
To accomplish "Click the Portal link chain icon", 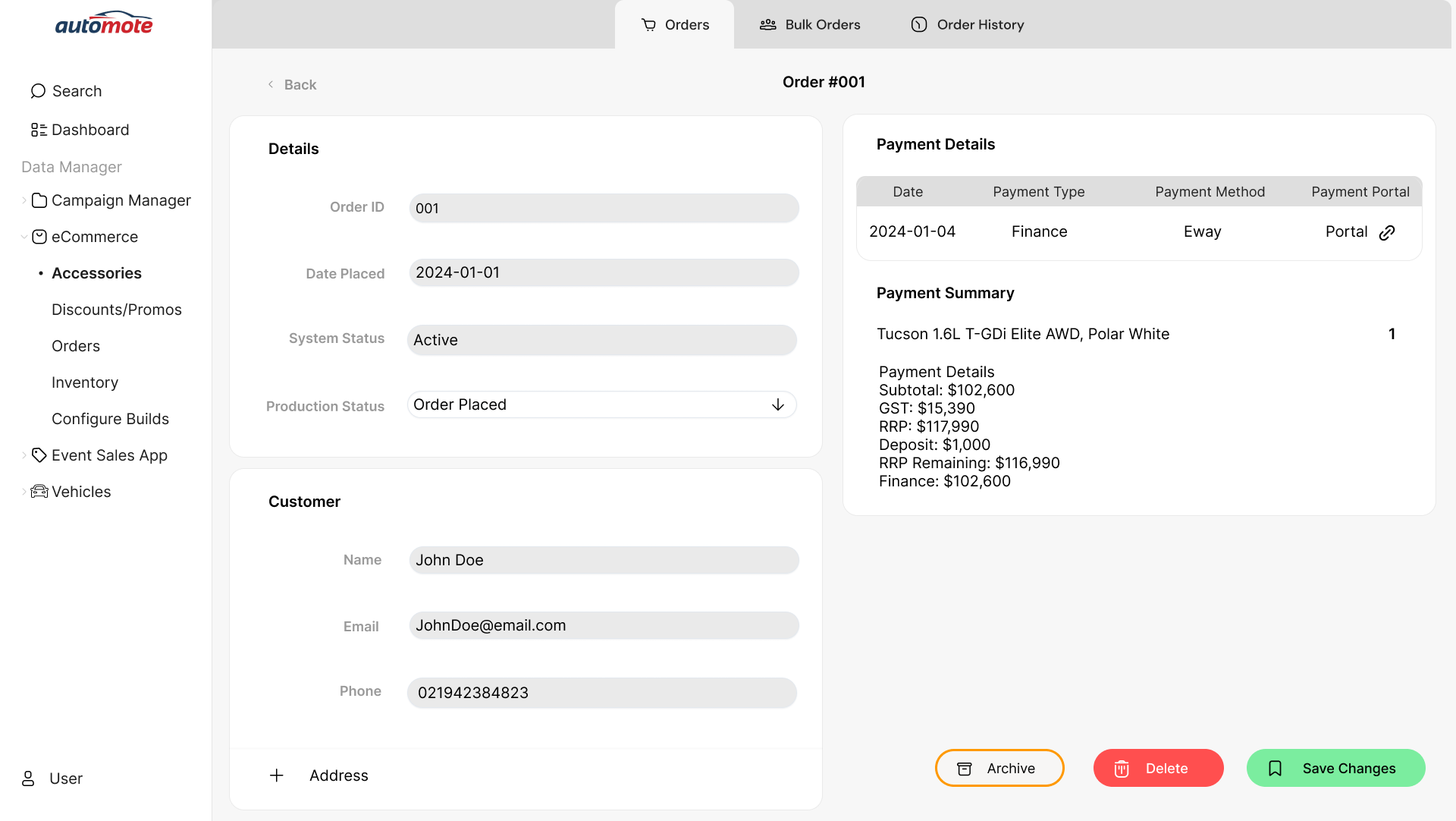I will point(1387,233).
